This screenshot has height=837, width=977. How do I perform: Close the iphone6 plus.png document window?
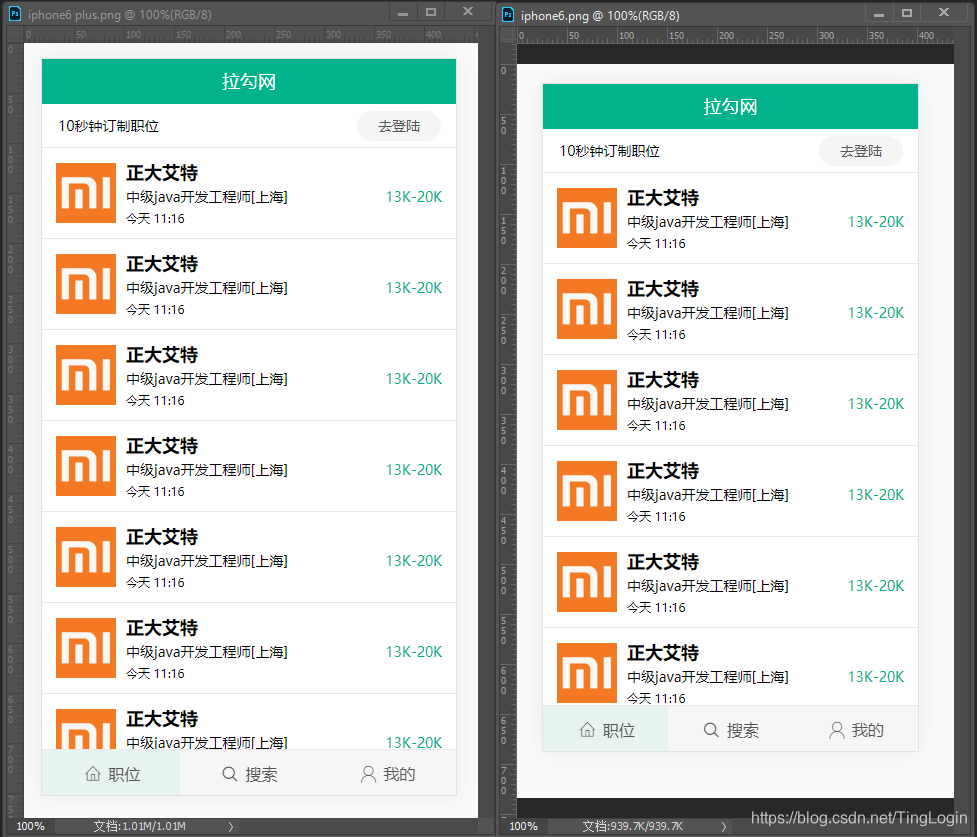(468, 12)
